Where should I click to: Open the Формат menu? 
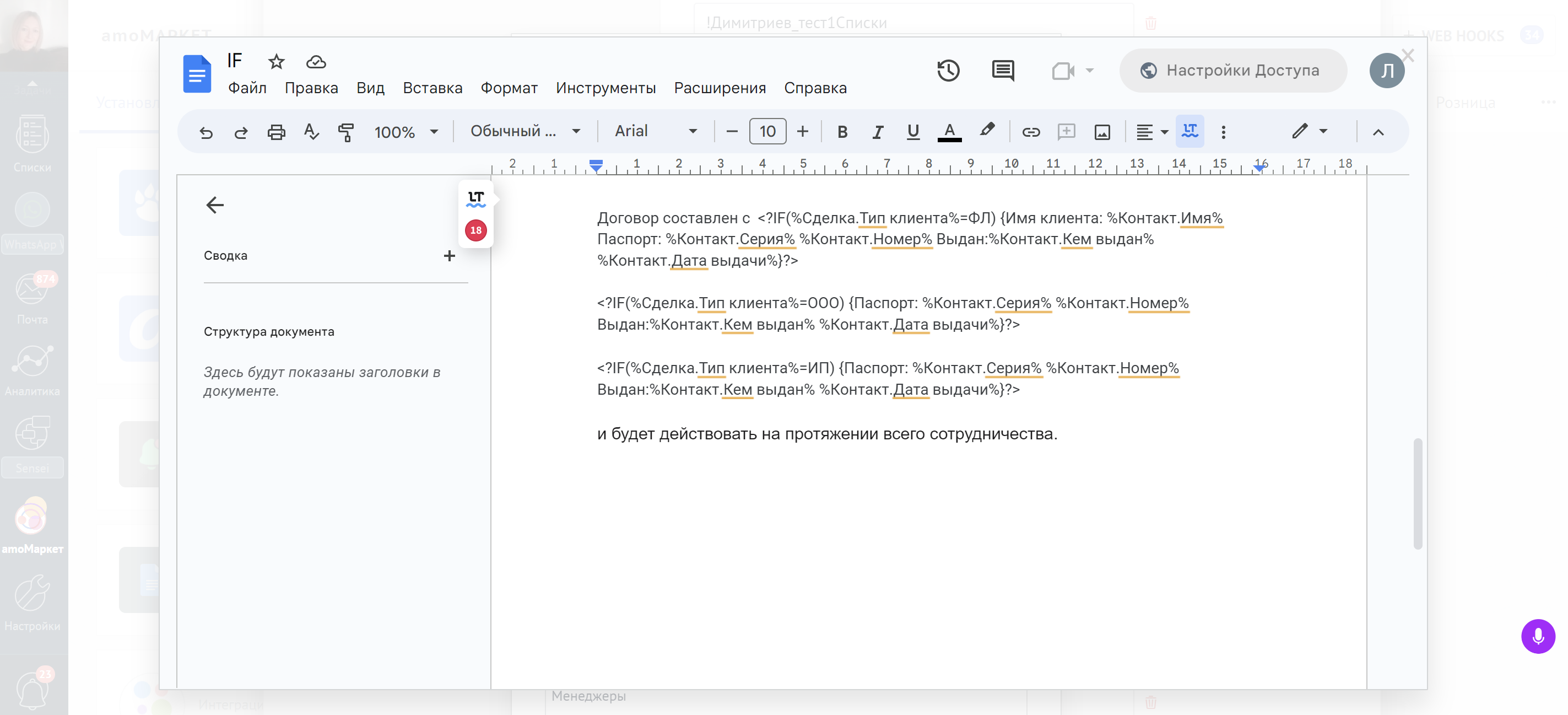tap(509, 88)
